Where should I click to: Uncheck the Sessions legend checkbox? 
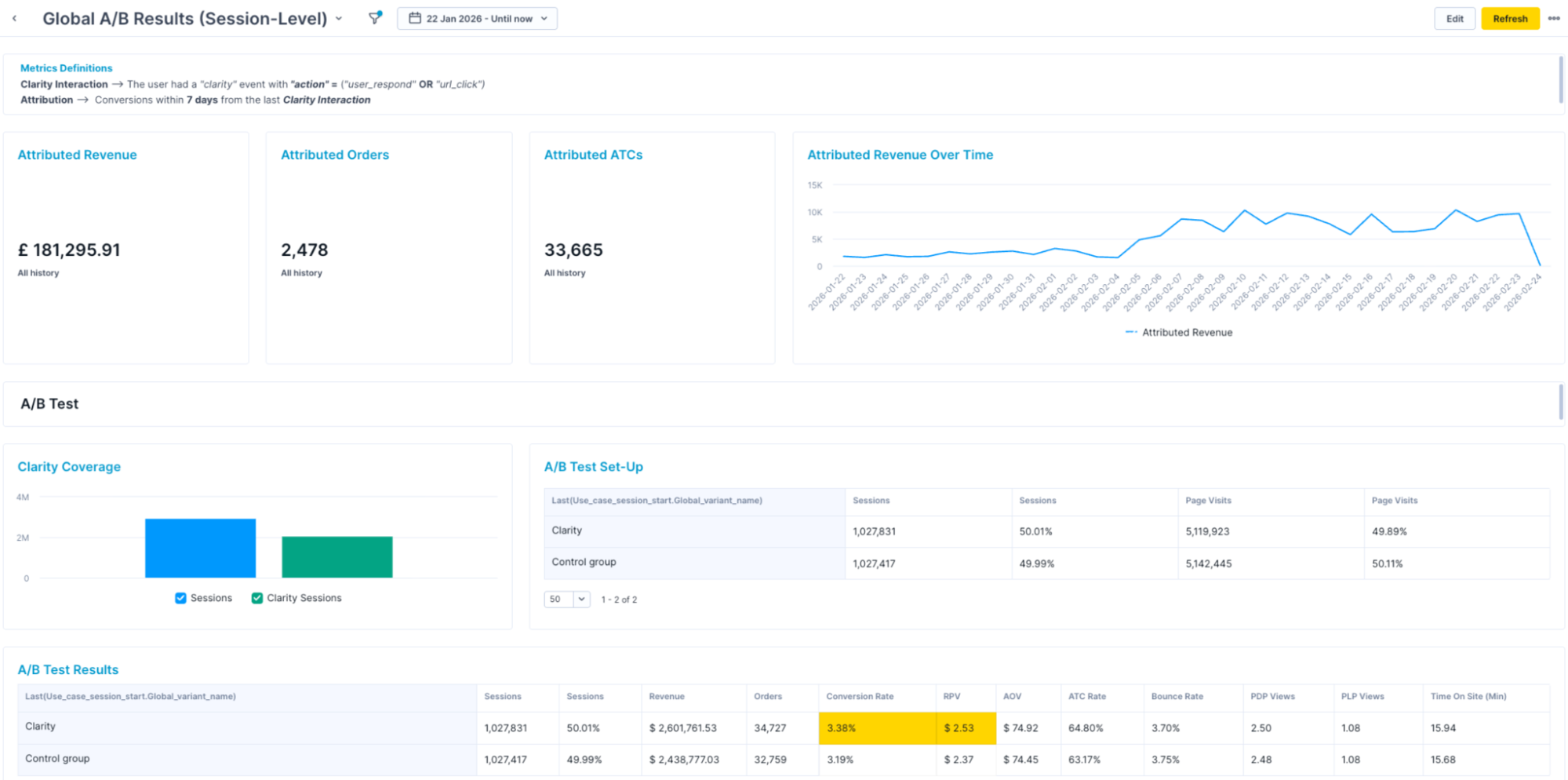(x=181, y=597)
